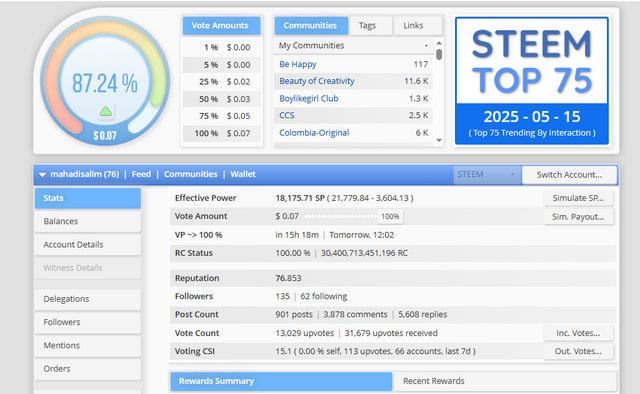Click the Simulate SP button
640x394 pixels.
point(578,198)
